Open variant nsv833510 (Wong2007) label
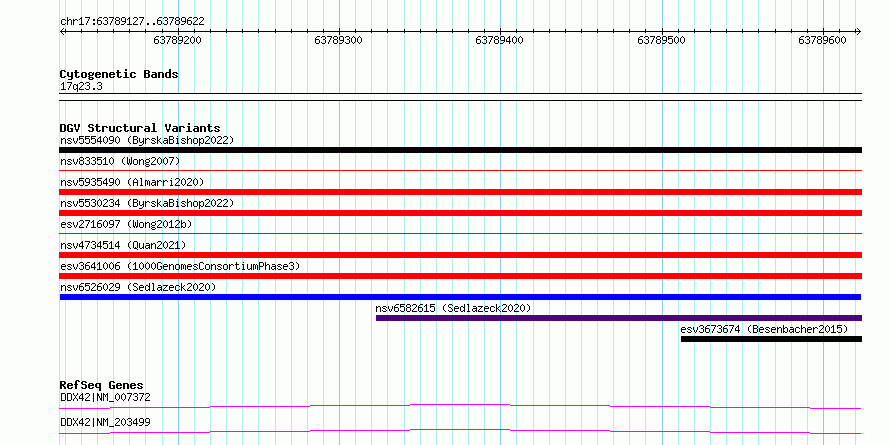The image size is (890, 445). [120, 162]
